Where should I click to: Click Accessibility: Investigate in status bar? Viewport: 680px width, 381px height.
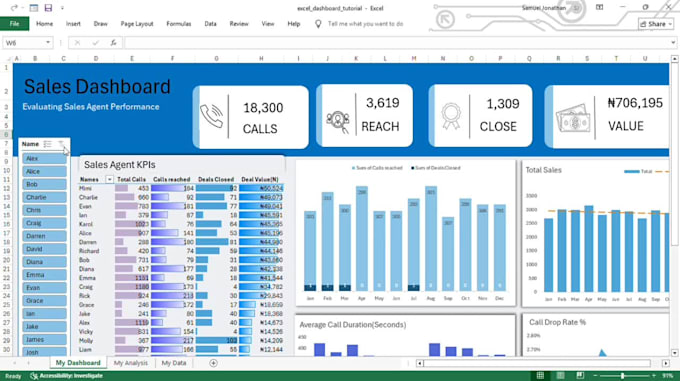coord(66,376)
